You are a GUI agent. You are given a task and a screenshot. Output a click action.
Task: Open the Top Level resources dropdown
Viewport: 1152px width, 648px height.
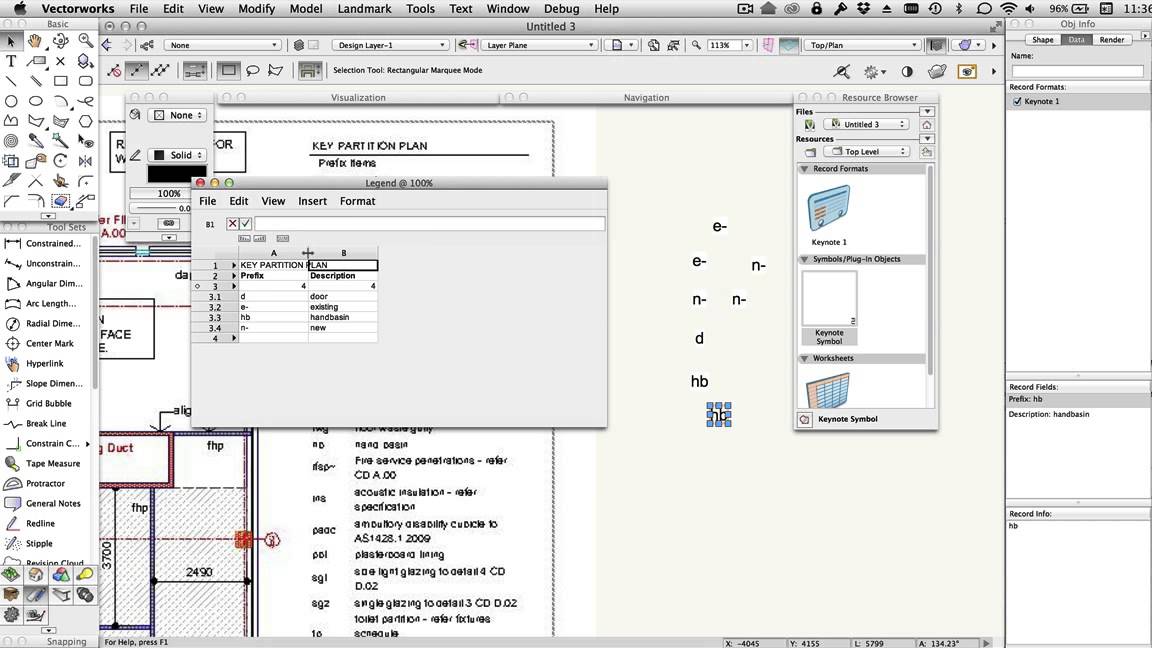pyautogui.click(x=867, y=151)
